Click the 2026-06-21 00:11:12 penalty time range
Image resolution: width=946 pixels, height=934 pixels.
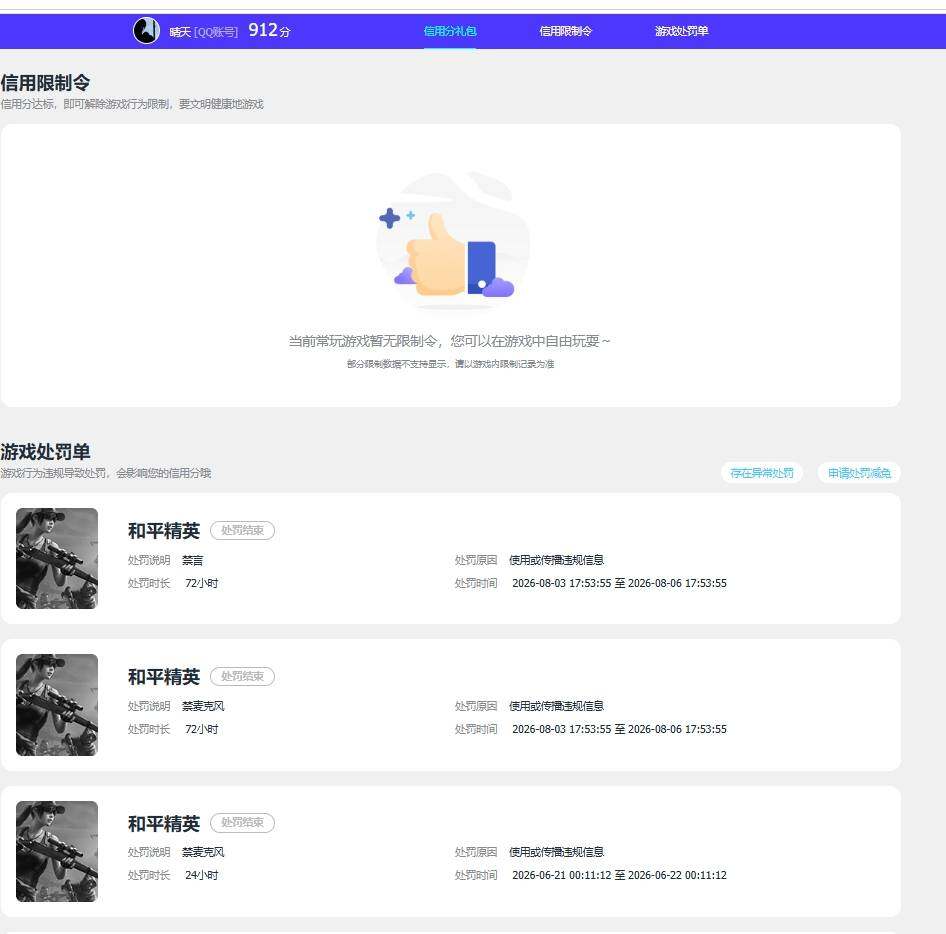click(619, 875)
